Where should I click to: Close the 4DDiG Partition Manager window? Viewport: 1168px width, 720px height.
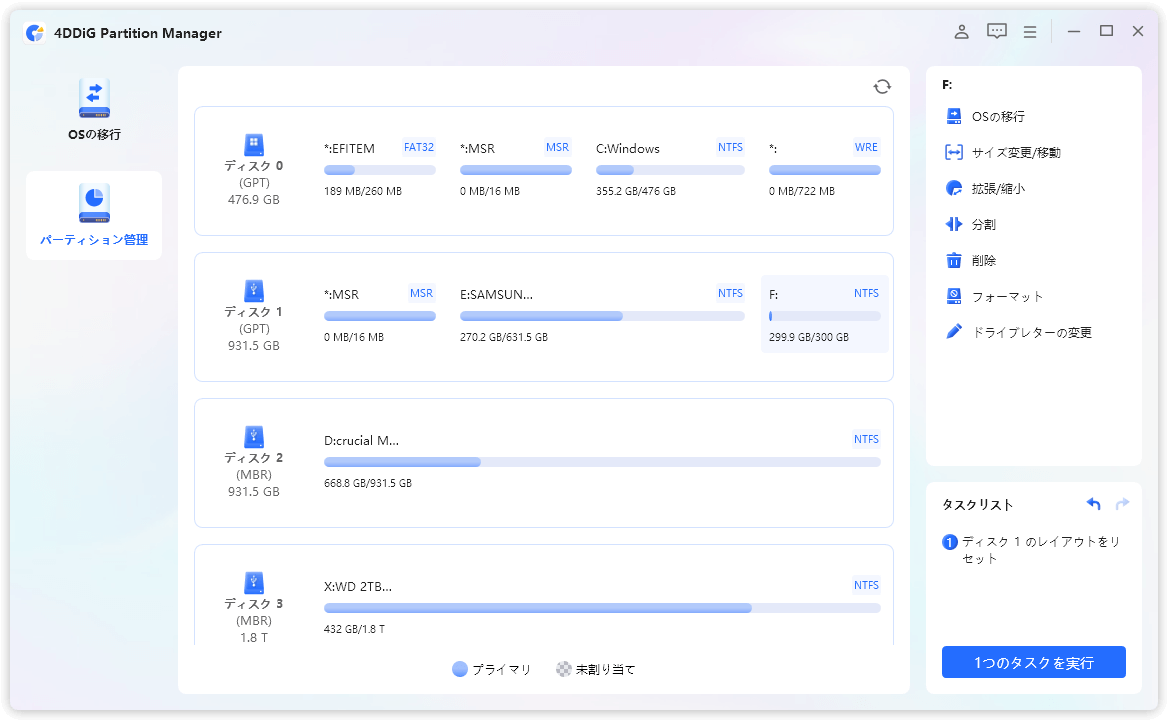coord(1137,31)
